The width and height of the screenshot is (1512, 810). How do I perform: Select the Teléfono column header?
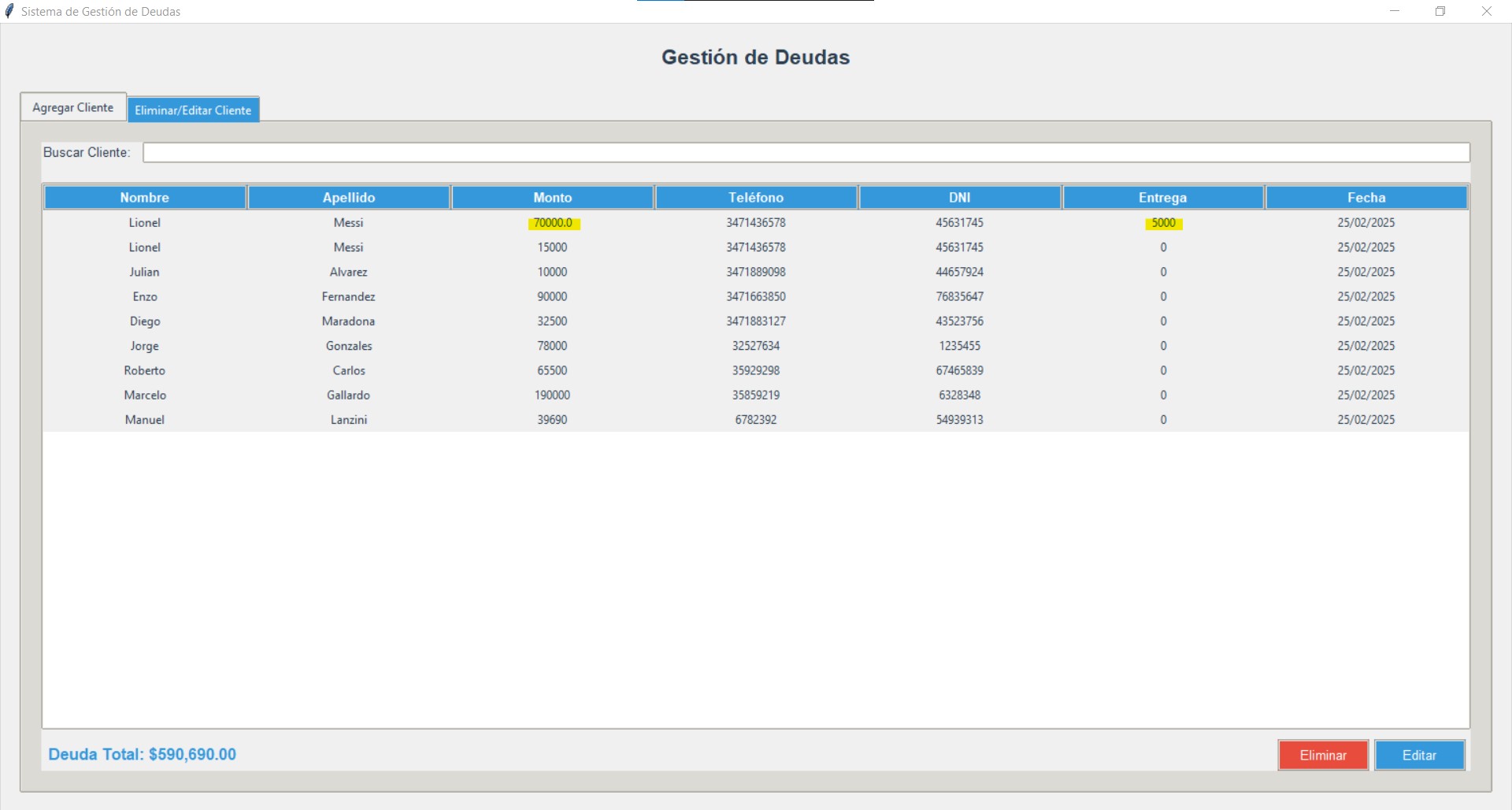[756, 198]
